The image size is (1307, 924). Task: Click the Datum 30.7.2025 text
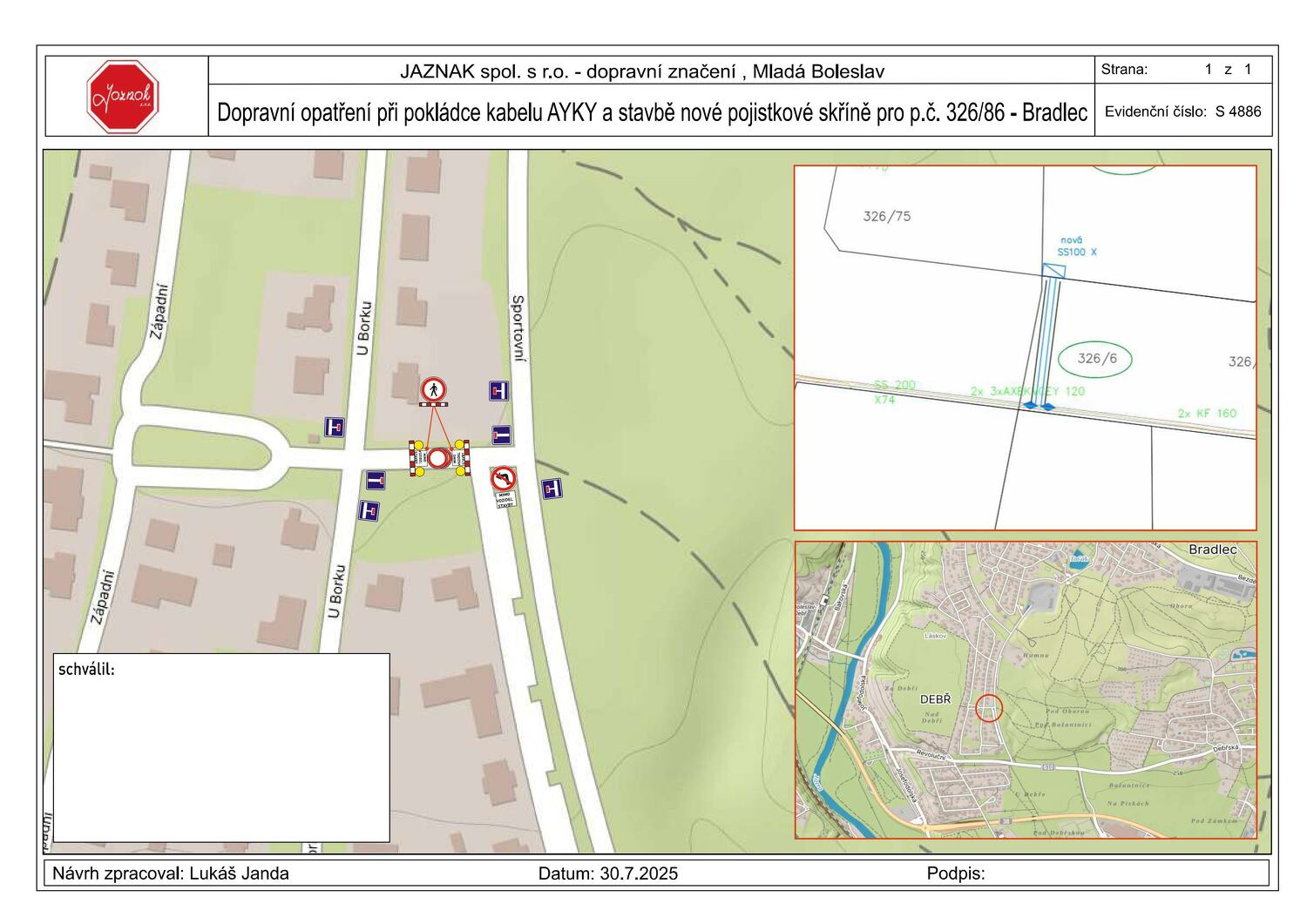(x=607, y=873)
